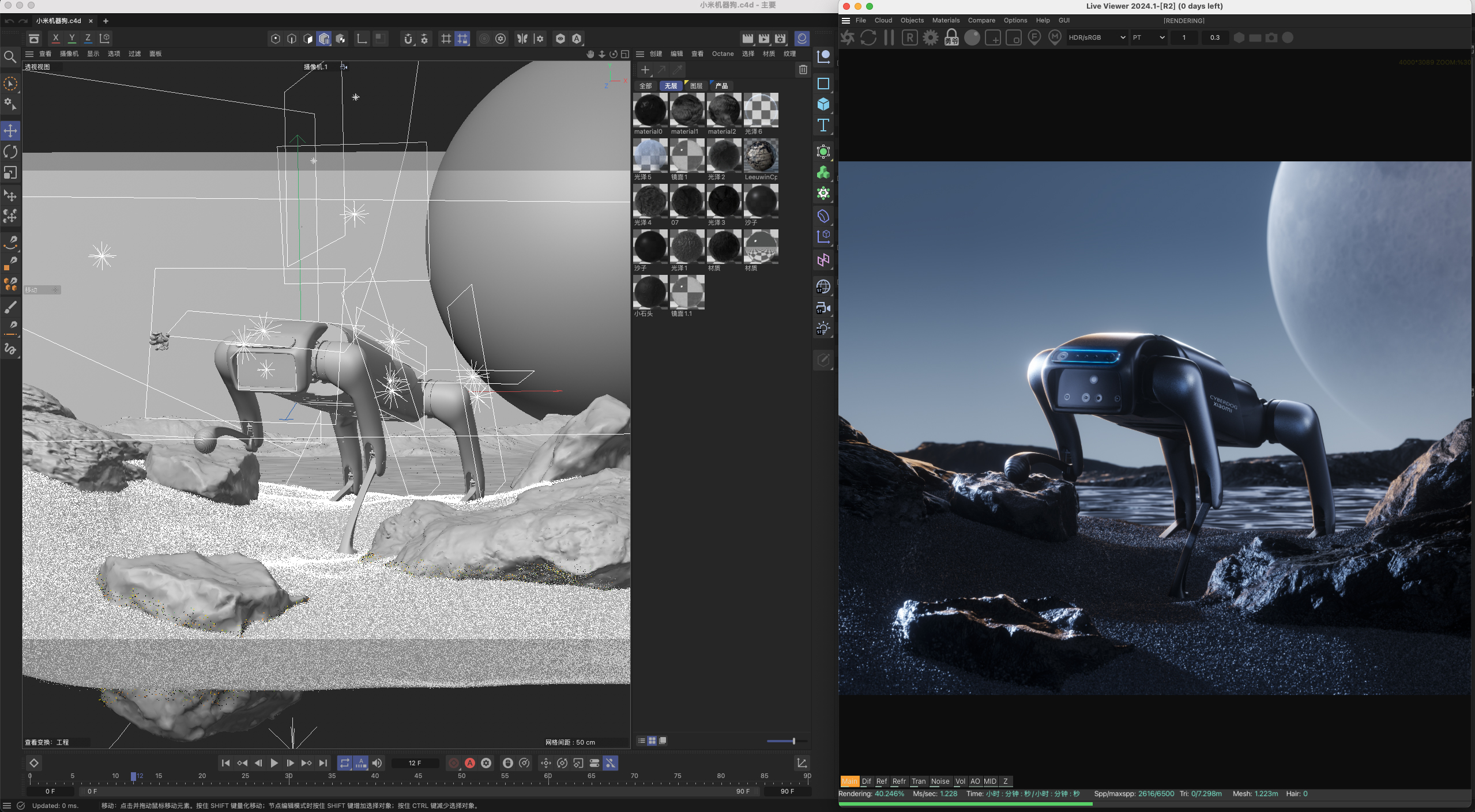Image resolution: width=1475 pixels, height=812 pixels.
Task: Open the Materials menu in Live Viewer
Action: click(946, 20)
